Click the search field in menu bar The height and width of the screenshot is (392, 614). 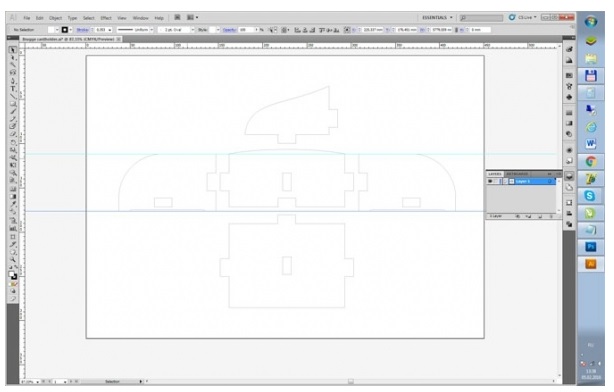[481, 18]
